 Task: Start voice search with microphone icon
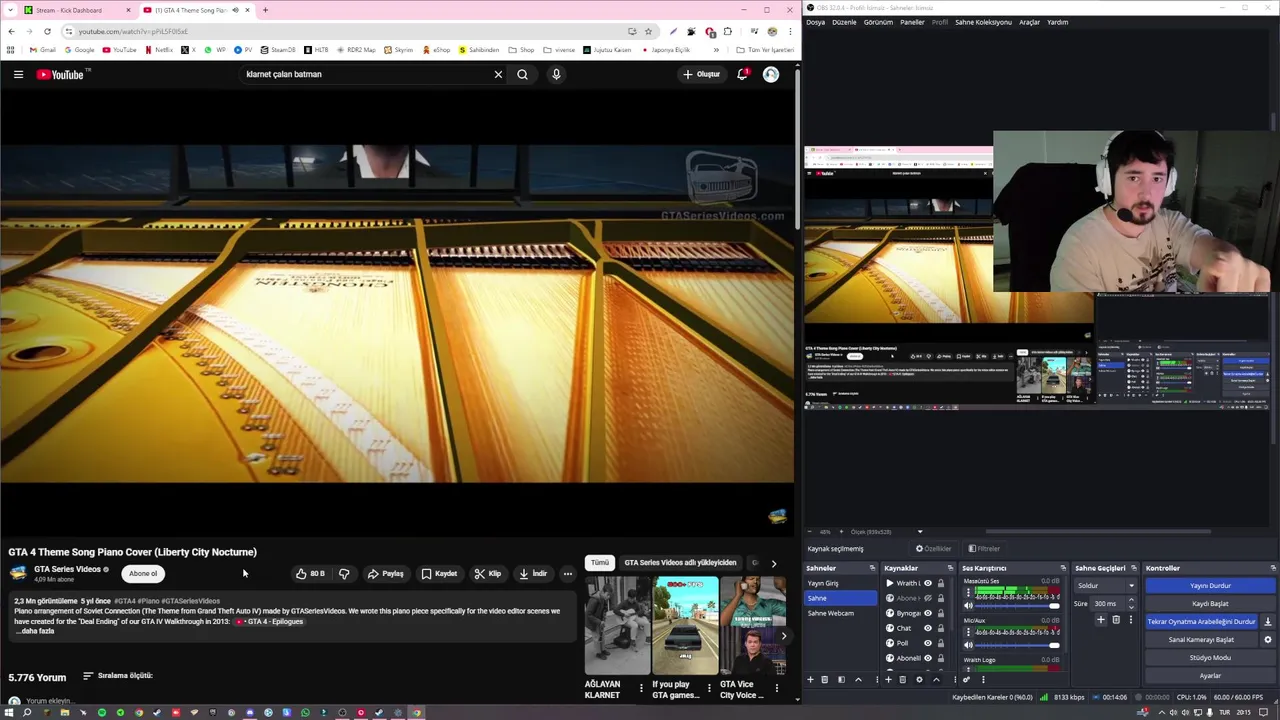point(556,74)
